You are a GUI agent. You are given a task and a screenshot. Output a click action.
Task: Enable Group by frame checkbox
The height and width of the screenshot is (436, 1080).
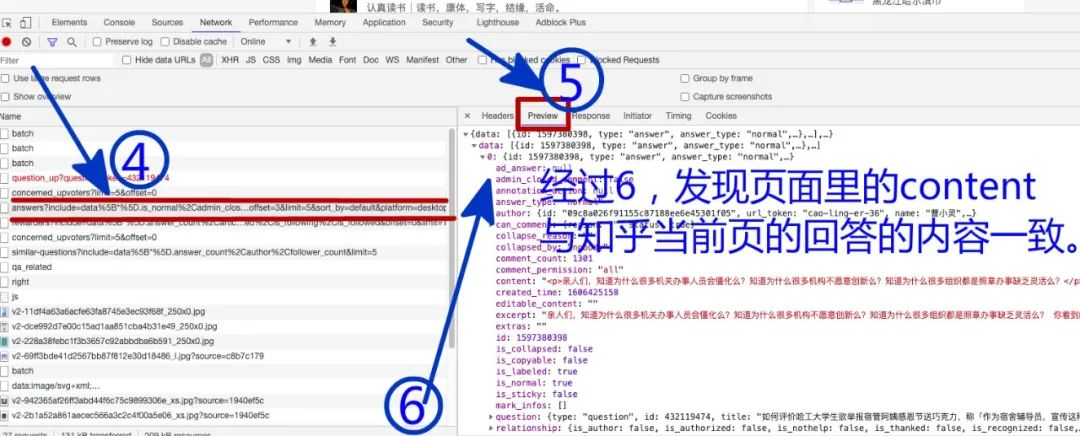click(x=685, y=79)
